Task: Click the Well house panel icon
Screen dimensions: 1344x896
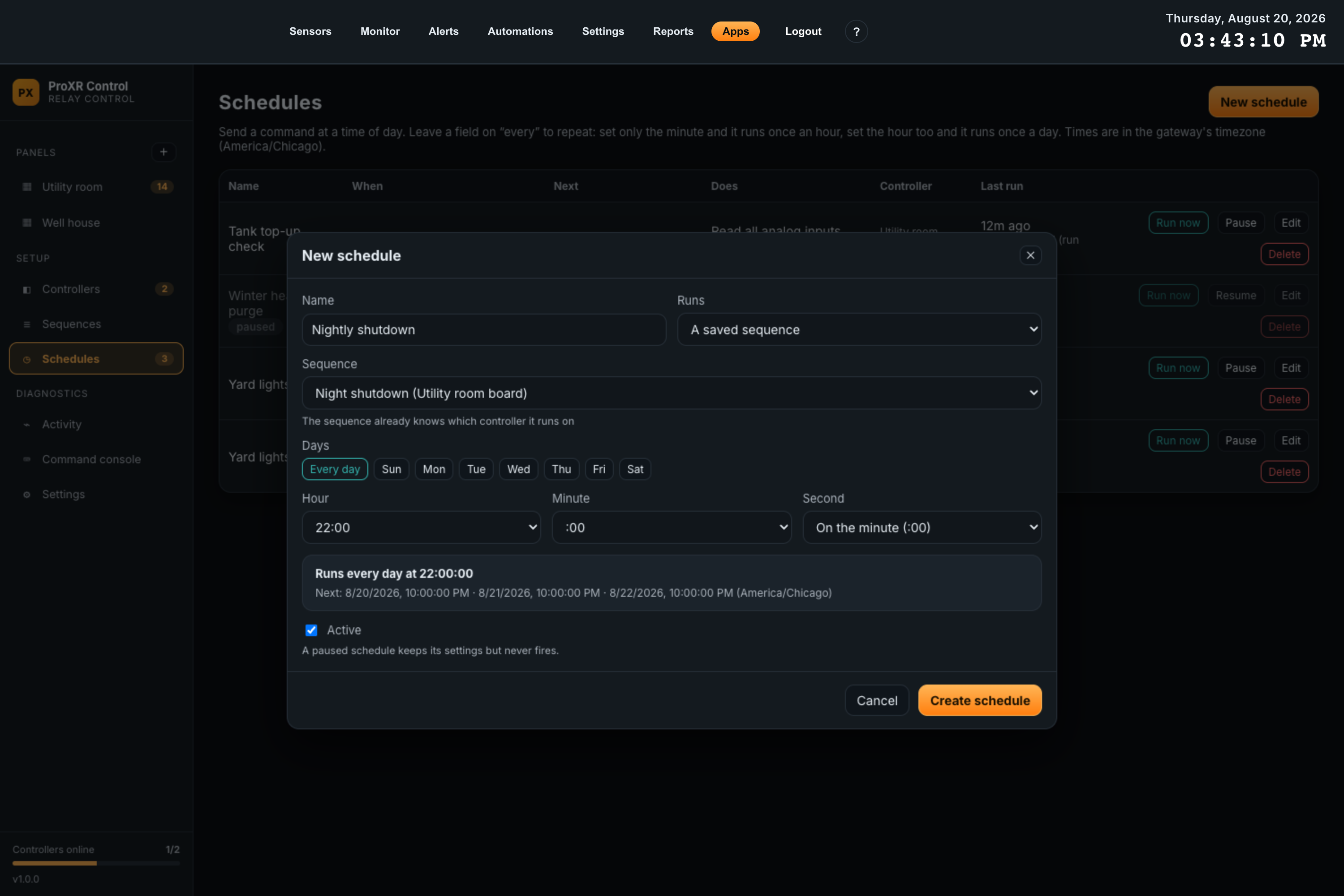Action: (x=27, y=222)
